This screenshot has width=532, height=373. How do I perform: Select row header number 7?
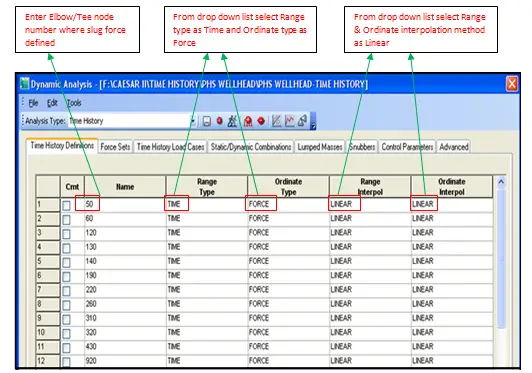48,290
